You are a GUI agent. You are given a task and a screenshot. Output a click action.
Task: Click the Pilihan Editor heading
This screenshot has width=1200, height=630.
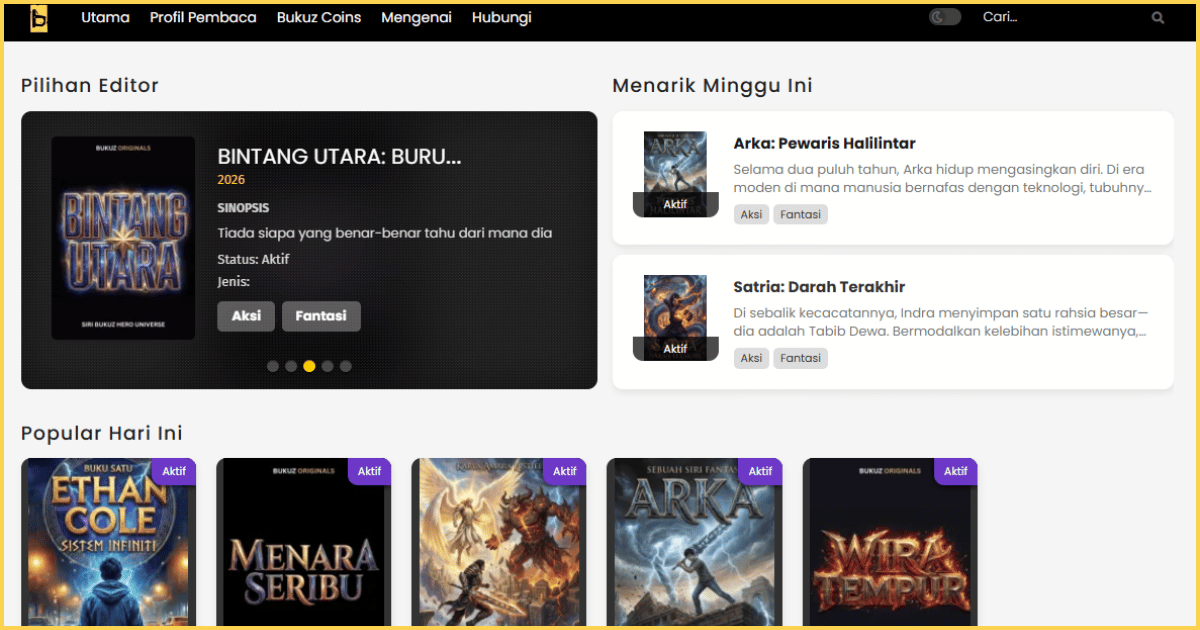(90, 86)
